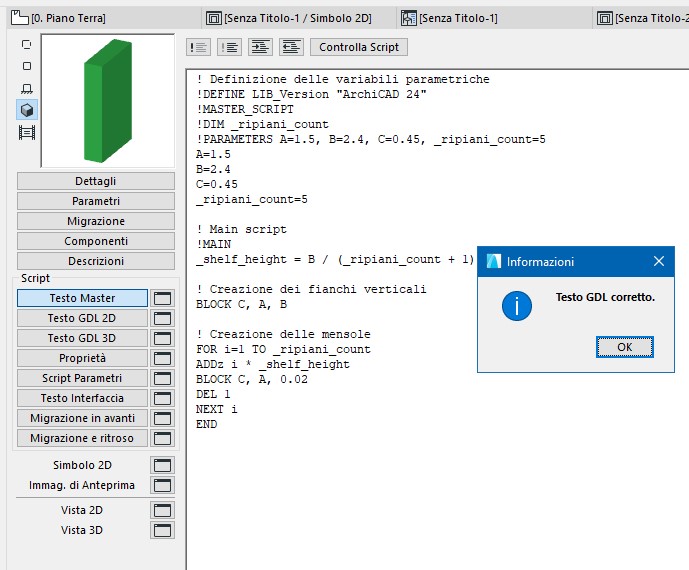Open Testo GDL 3D in new window
This screenshot has width=689, height=570.
[x=162, y=338]
